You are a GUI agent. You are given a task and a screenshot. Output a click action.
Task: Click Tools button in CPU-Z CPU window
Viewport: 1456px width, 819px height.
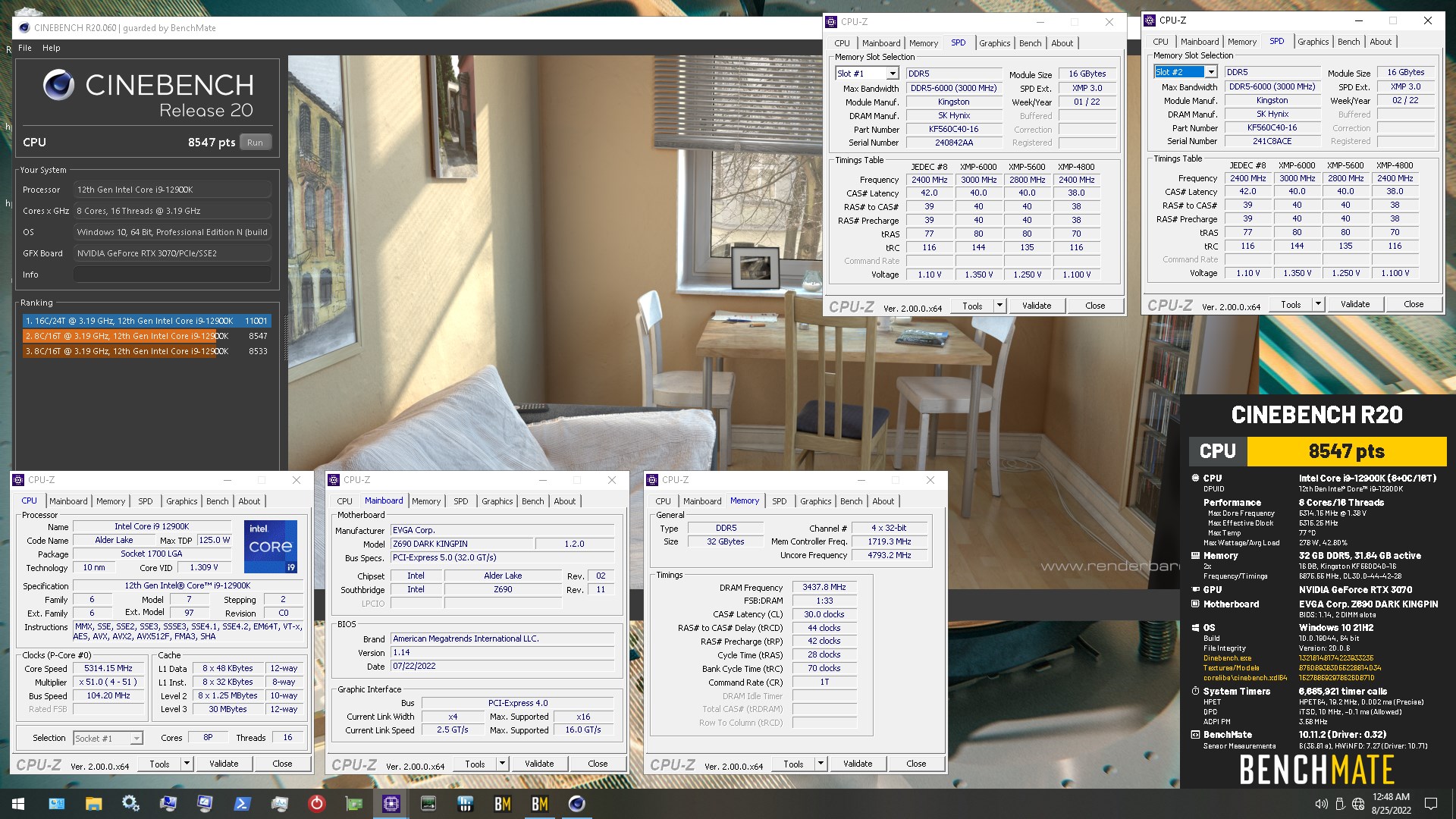[159, 764]
